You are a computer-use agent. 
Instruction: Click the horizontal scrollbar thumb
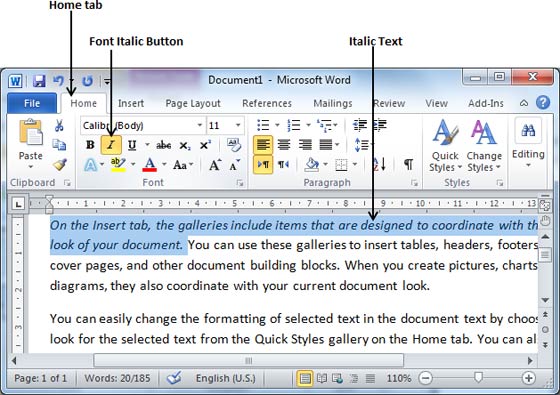tap(249, 361)
